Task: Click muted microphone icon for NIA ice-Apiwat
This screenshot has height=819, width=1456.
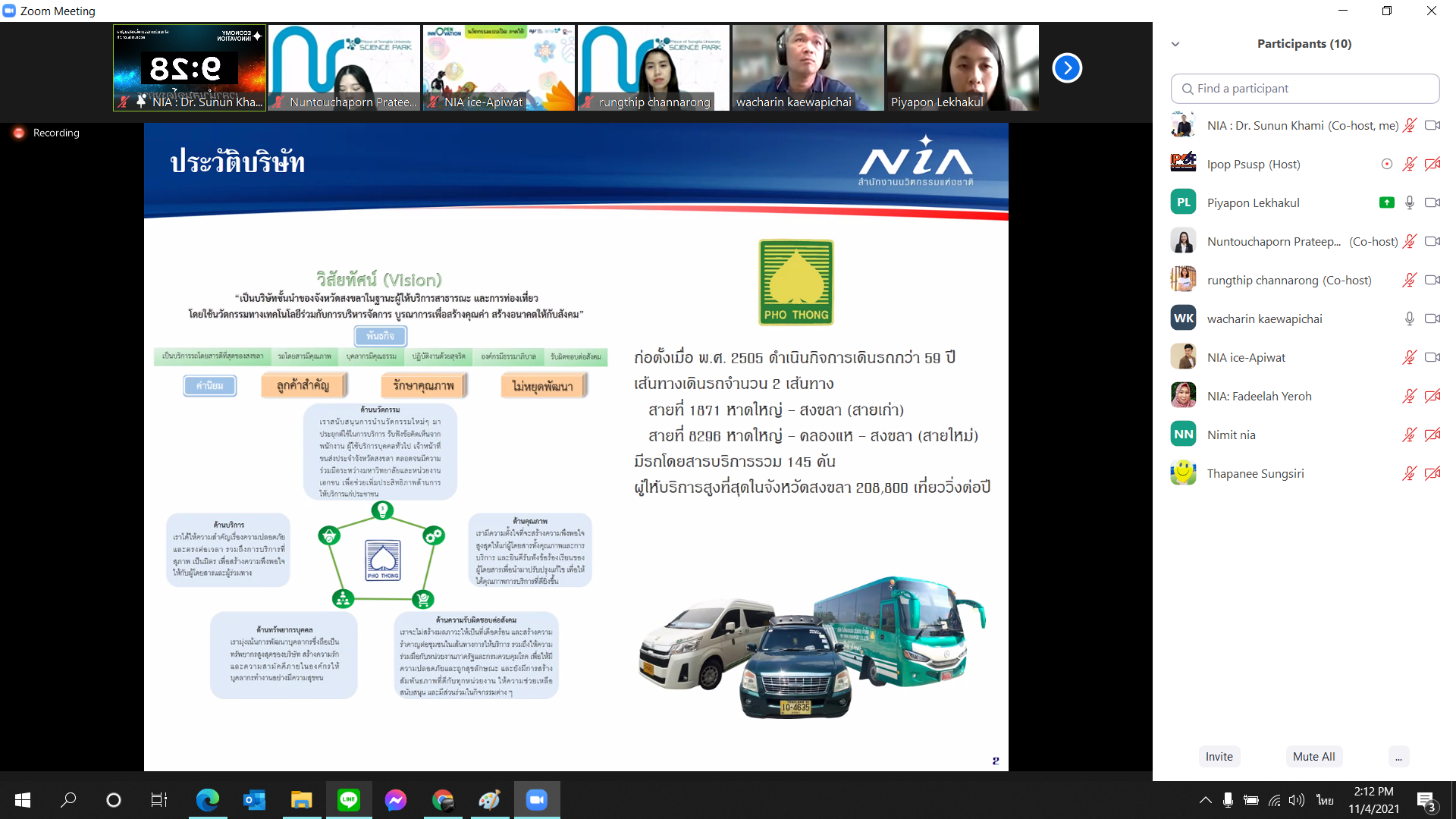Action: [x=1409, y=357]
